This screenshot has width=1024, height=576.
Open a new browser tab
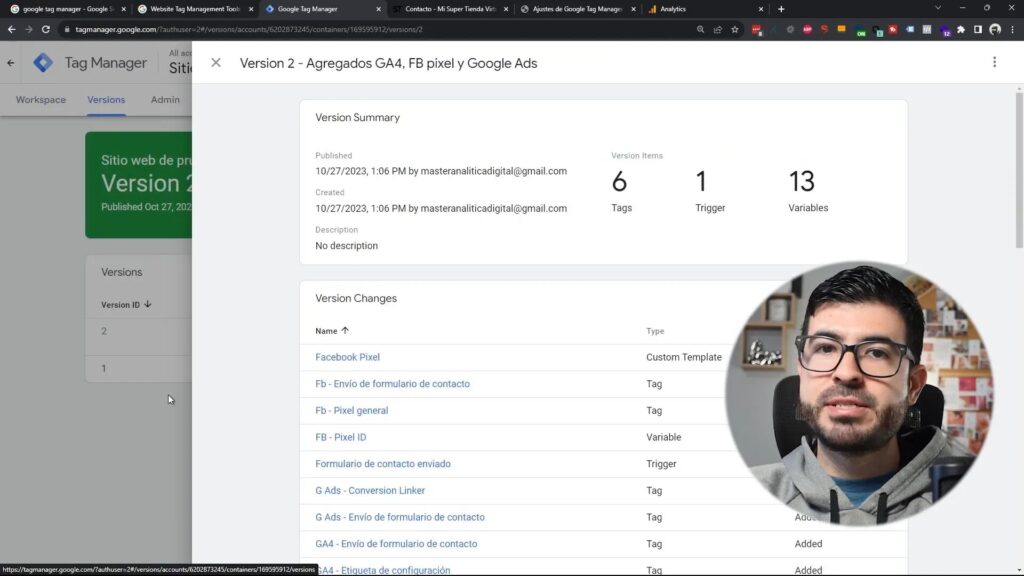[x=781, y=9]
